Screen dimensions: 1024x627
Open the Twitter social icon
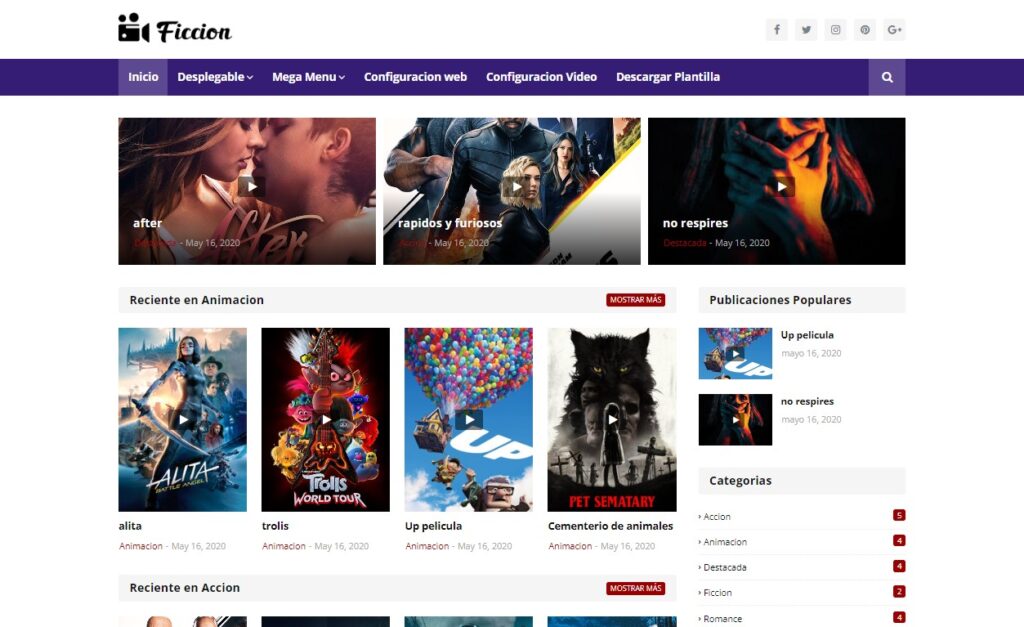point(806,29)
